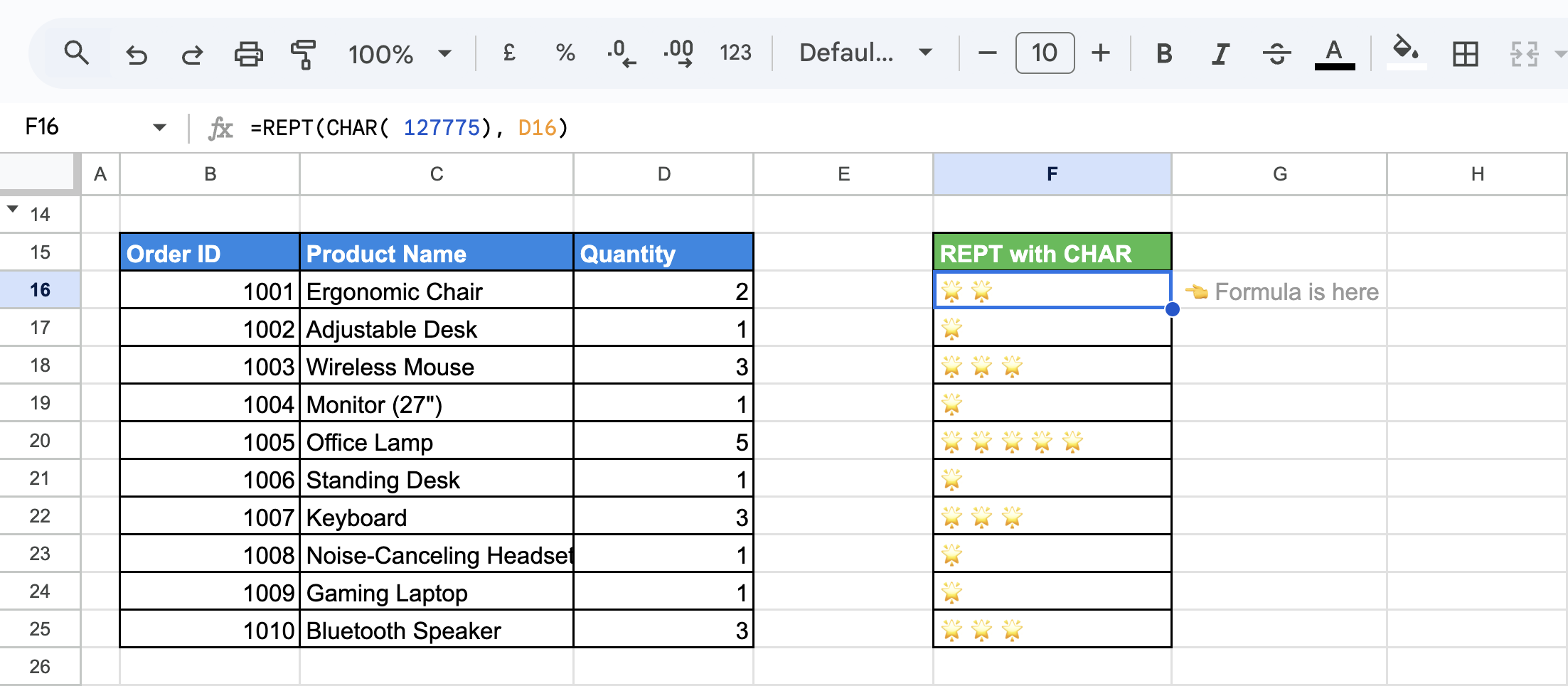Viewport: 1568px width, 686px height.
Task: Click the fx function icon
Action: pos(220,128)
